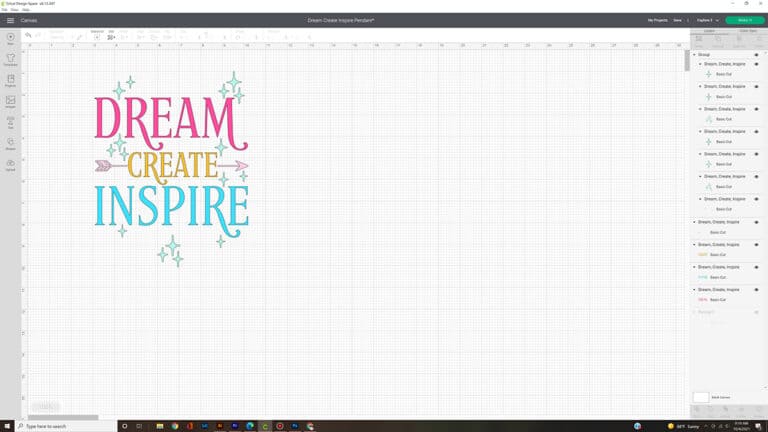
Task: Collapse the gold CREATE layer row
Action: 694,245
